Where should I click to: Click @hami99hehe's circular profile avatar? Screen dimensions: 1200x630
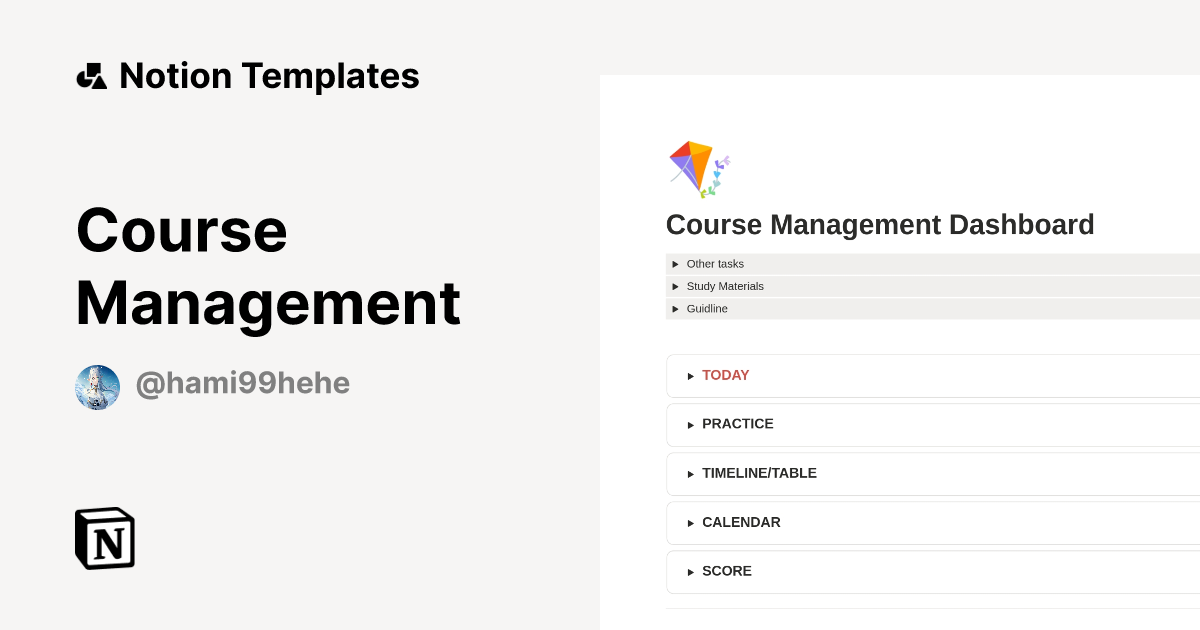[97, 387]
